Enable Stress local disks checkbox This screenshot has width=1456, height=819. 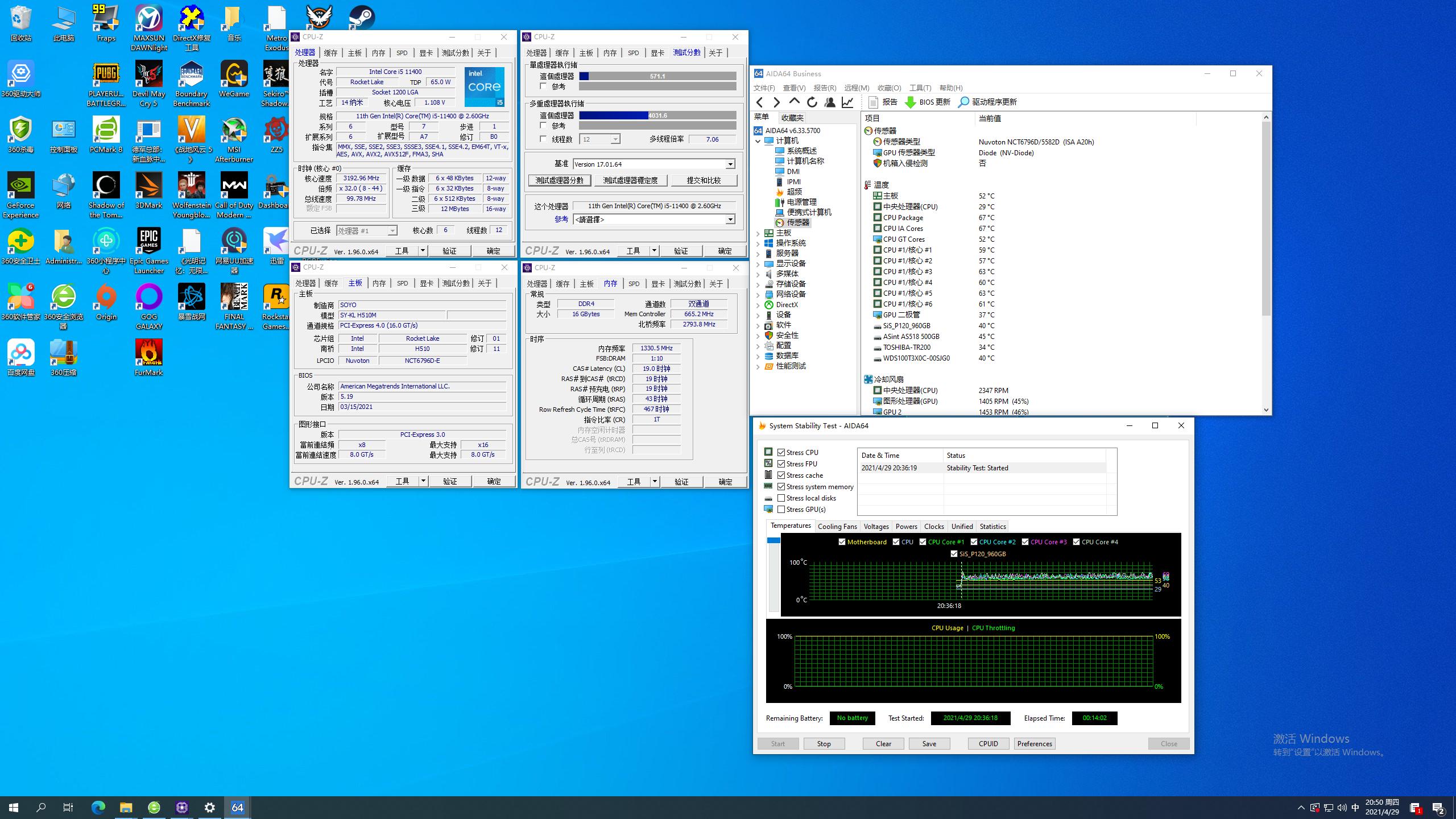click(781, 498)
